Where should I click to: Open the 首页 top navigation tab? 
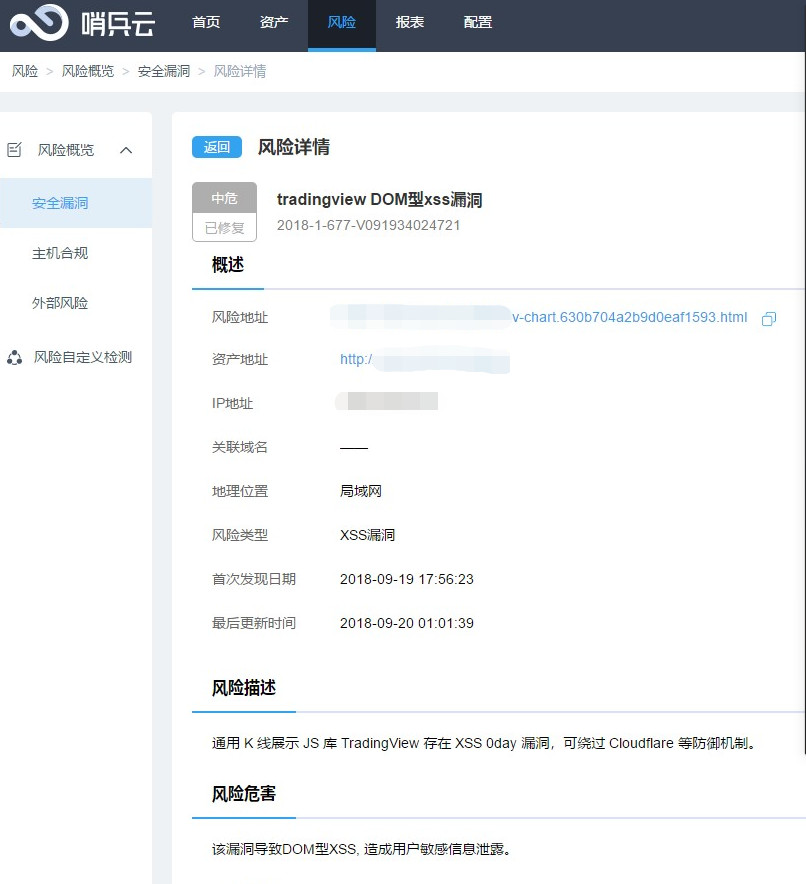(x=206, y=23)
